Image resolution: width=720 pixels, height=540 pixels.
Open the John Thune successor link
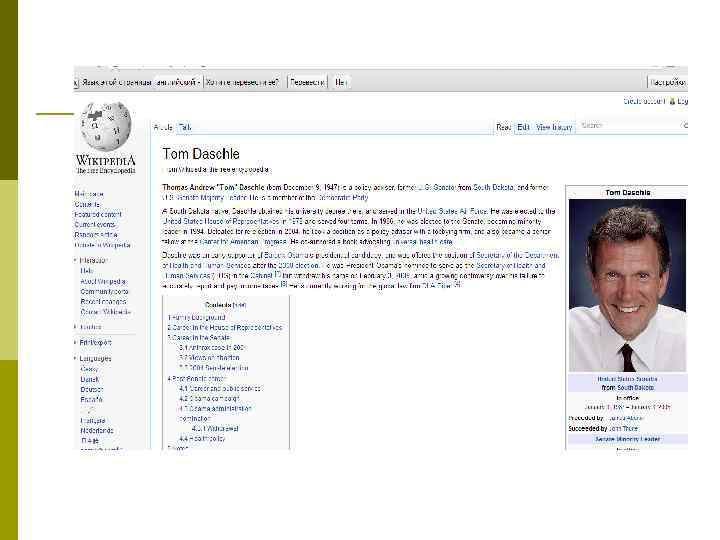tap(624, 428)
